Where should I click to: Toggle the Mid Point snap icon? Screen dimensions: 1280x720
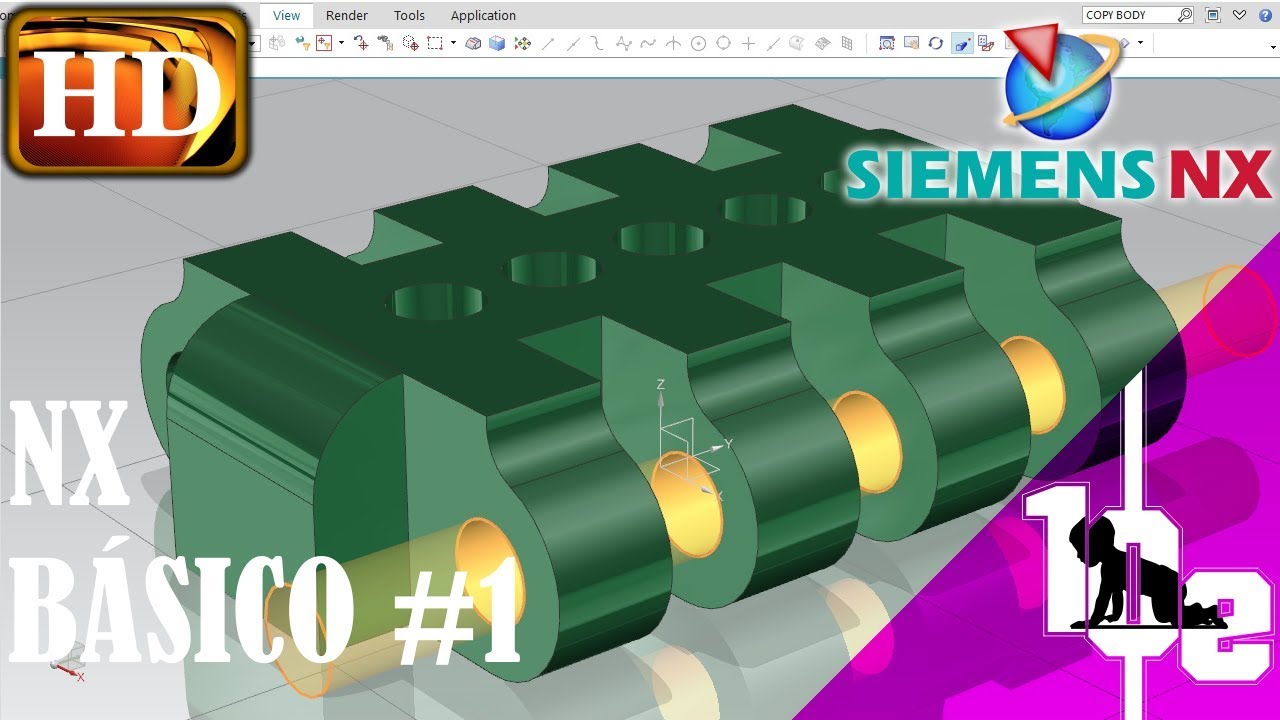pyautogui.click(x=573, y=43)
